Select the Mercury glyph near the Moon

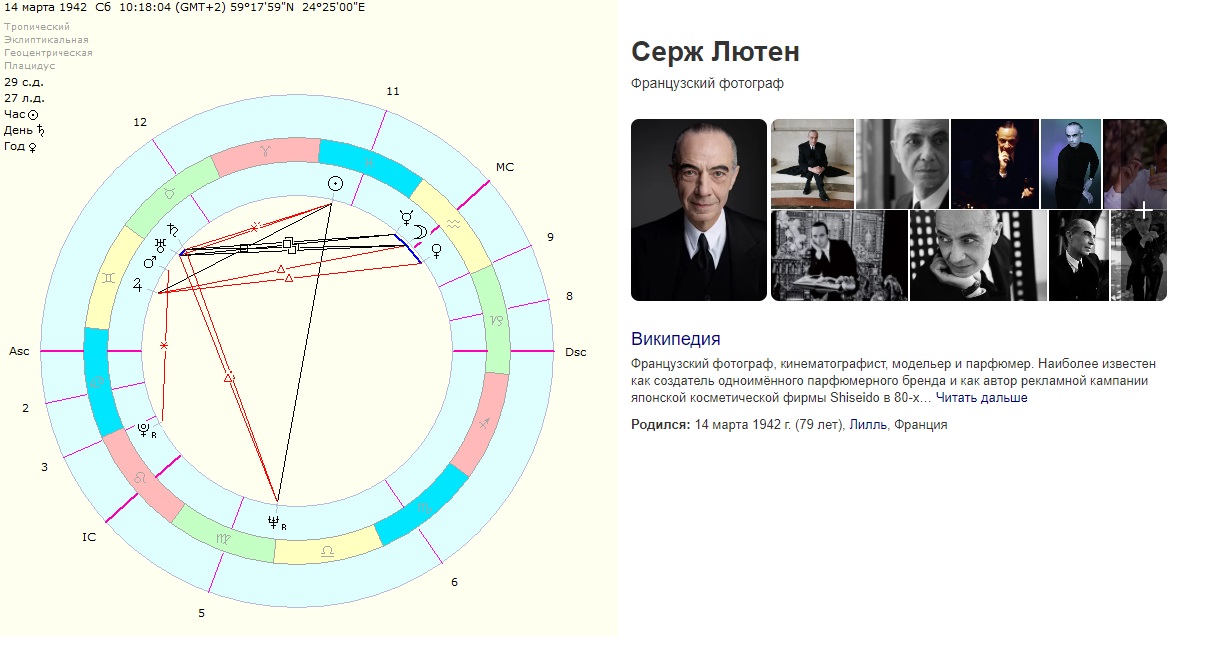point(406,215)
